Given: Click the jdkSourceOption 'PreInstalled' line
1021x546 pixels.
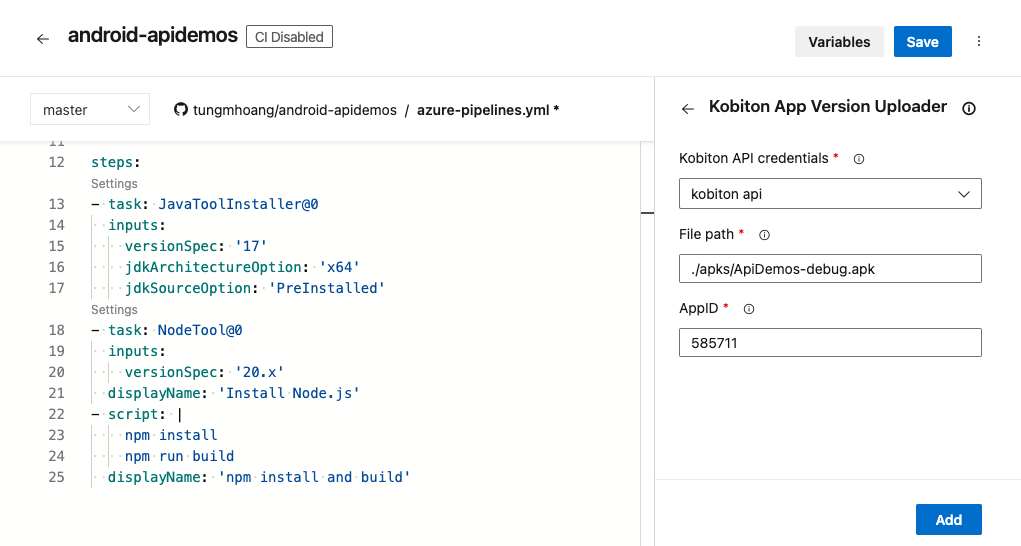Looking at the screenshot, I should click(x=255, y=288).
